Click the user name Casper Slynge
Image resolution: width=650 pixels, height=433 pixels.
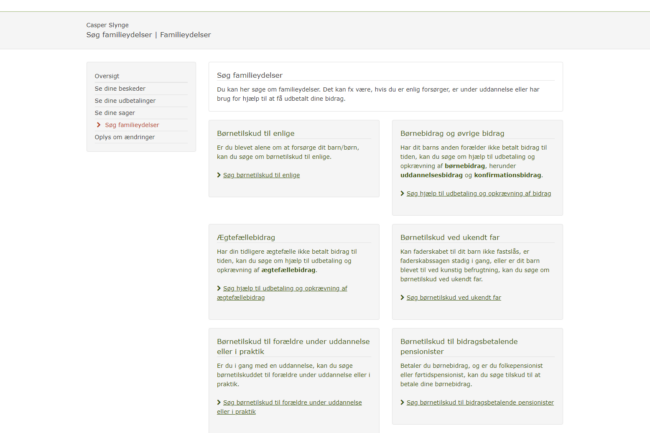point(107,25)
